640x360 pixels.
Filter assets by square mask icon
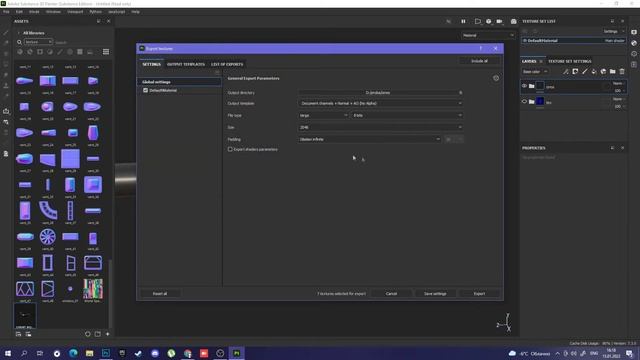(40, 52)
